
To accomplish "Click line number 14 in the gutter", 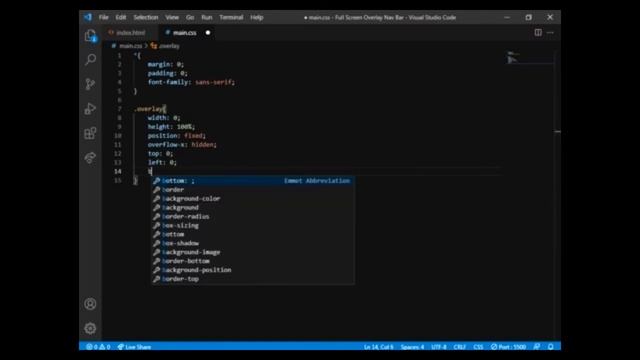I will point(118,171).
